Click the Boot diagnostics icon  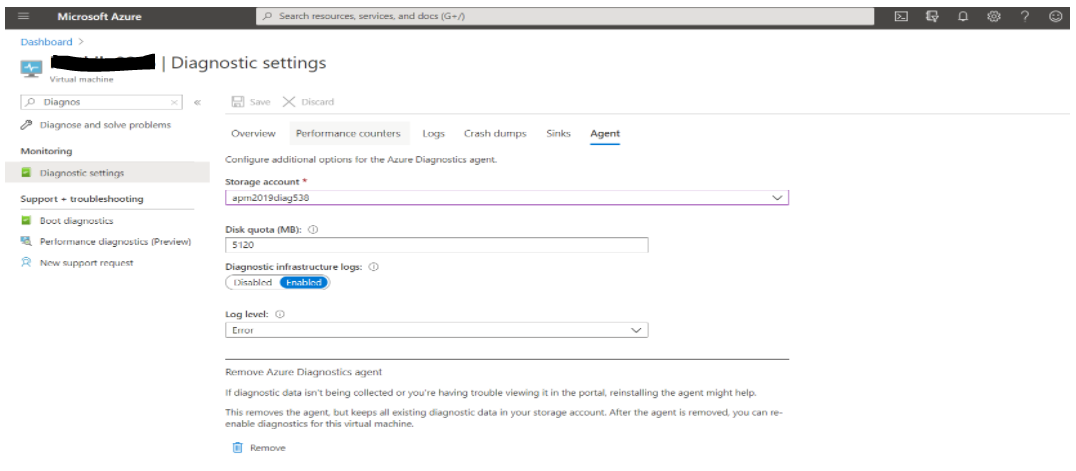point(26,221)
